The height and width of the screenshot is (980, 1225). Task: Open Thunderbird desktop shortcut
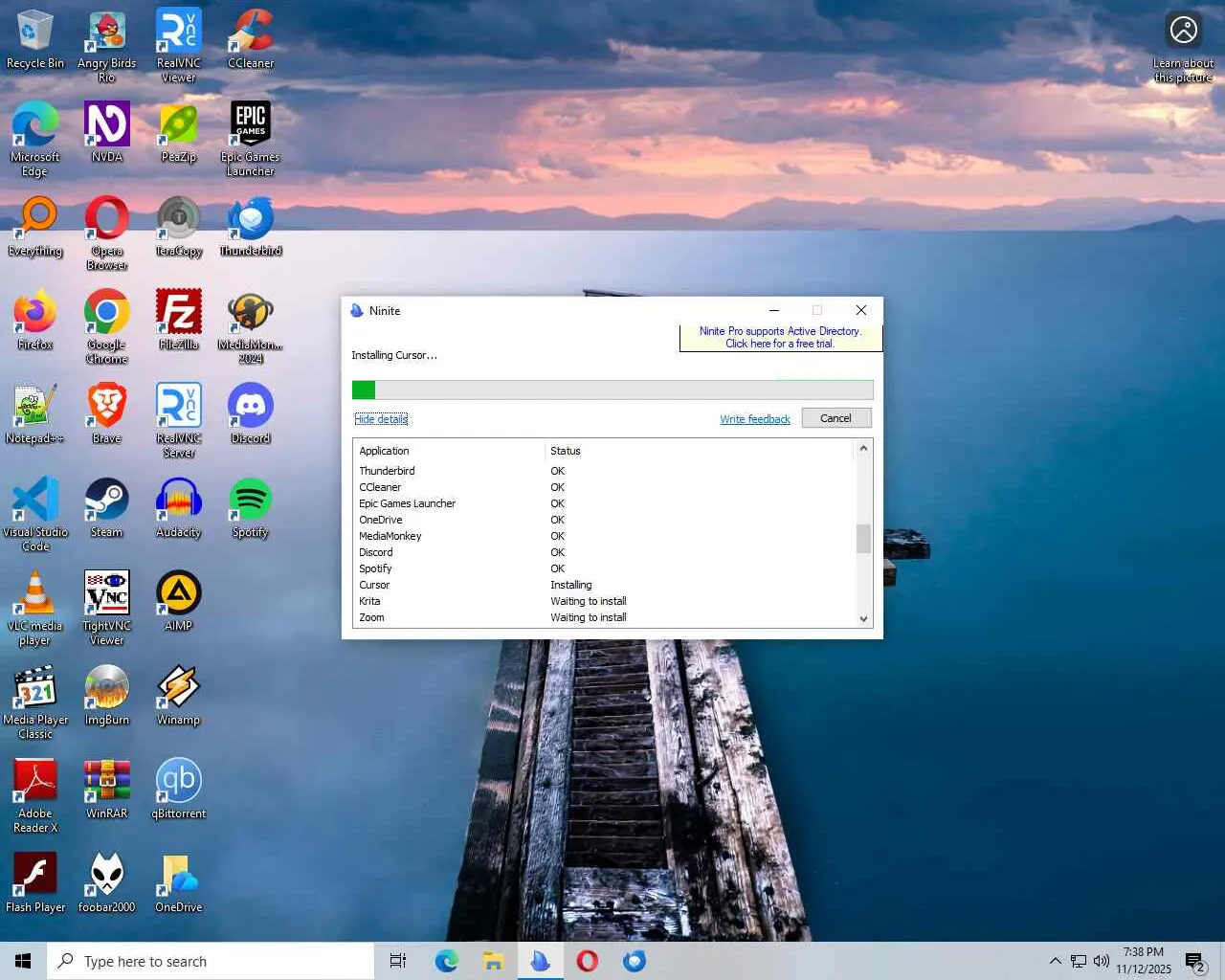pos(251,226)
